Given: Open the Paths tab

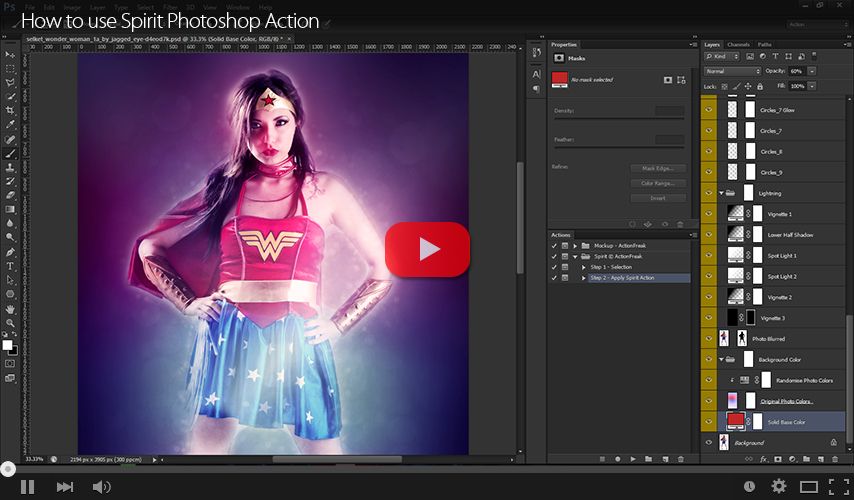Looking at the screenshot, I should pyautogui.click(x=764, y=45).
